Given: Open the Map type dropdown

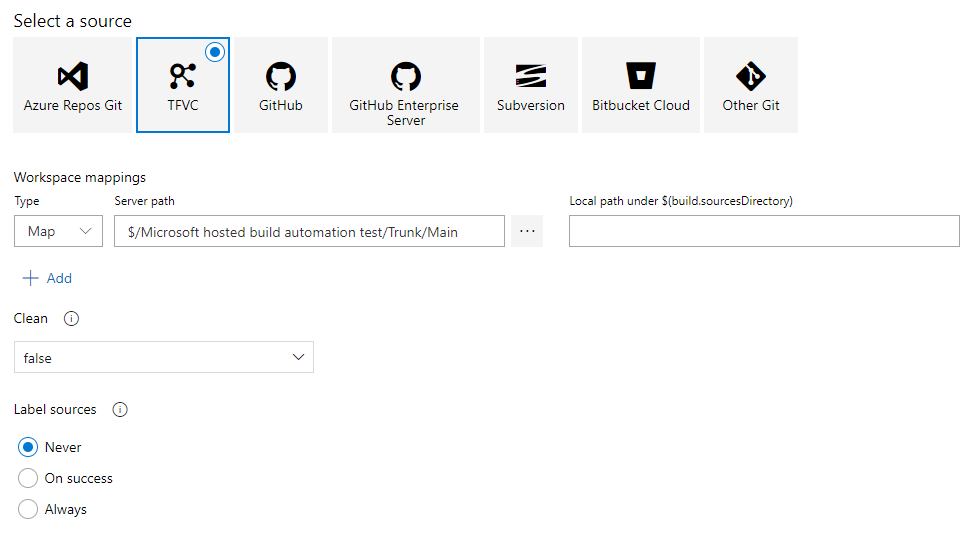Looking at the screenshot, I should click(x=58, y=231).
